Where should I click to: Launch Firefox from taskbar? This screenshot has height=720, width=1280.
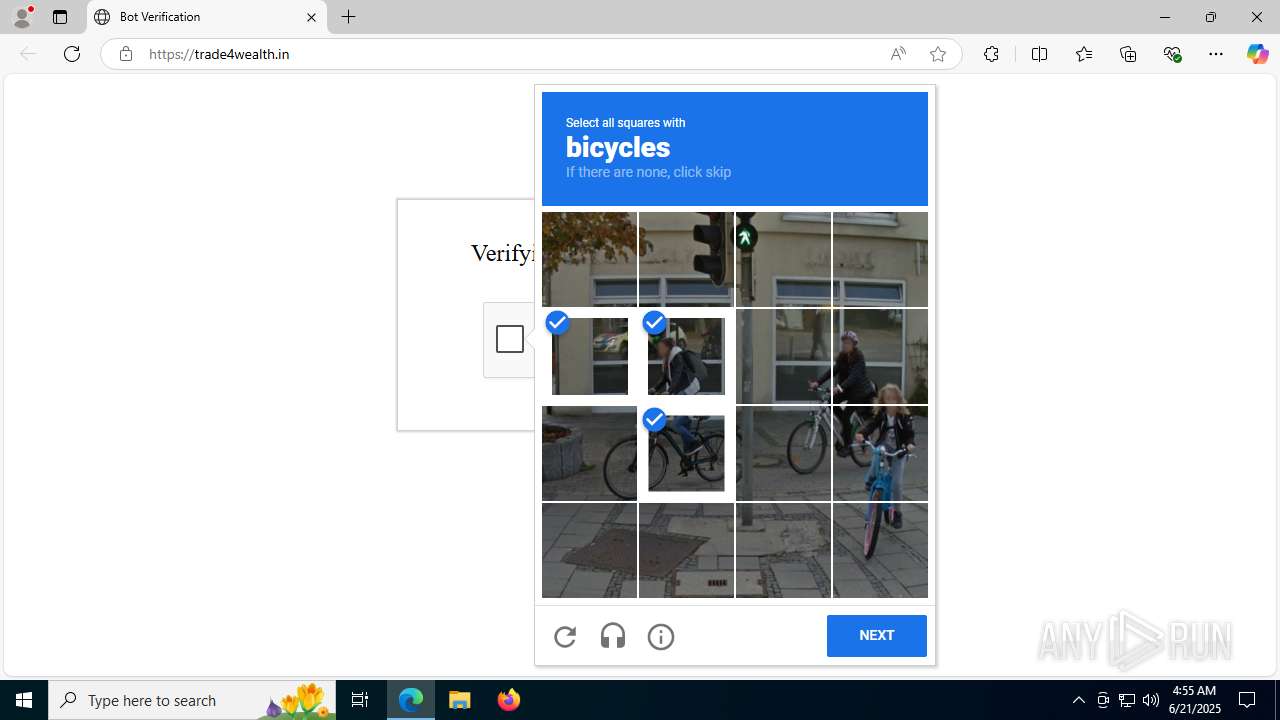(x=509, y=700)
